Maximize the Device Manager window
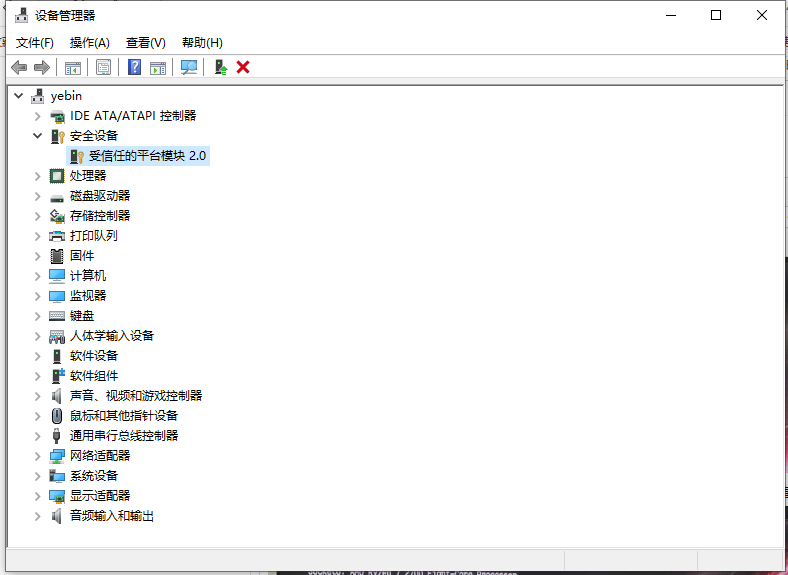Viewport: 788px width, 575px height. [x=716, y=15]
